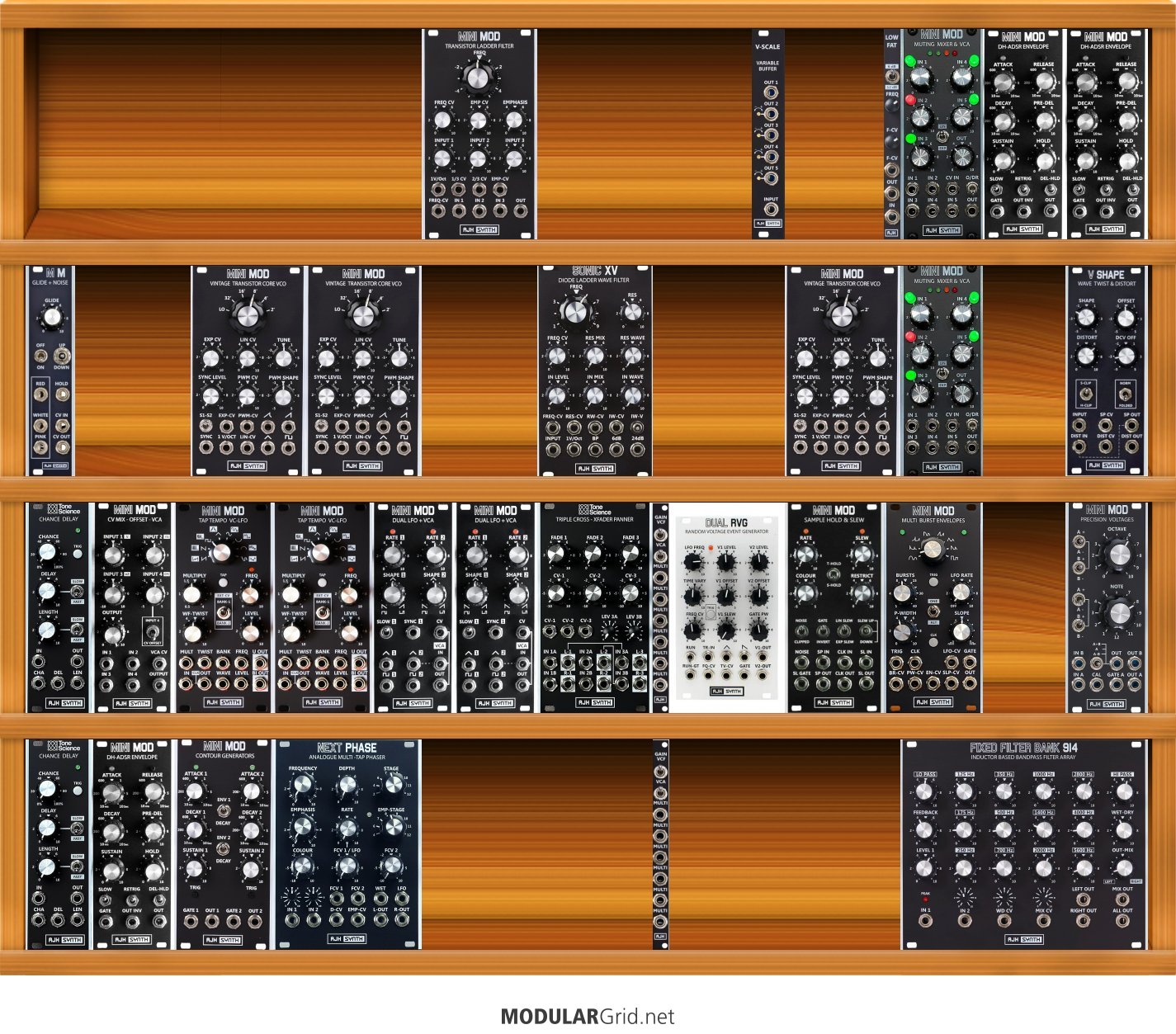1176x1034 pixels.
Task: Flip the NORM/FOLDED switch on V Shape
Action: point(1124,394)
